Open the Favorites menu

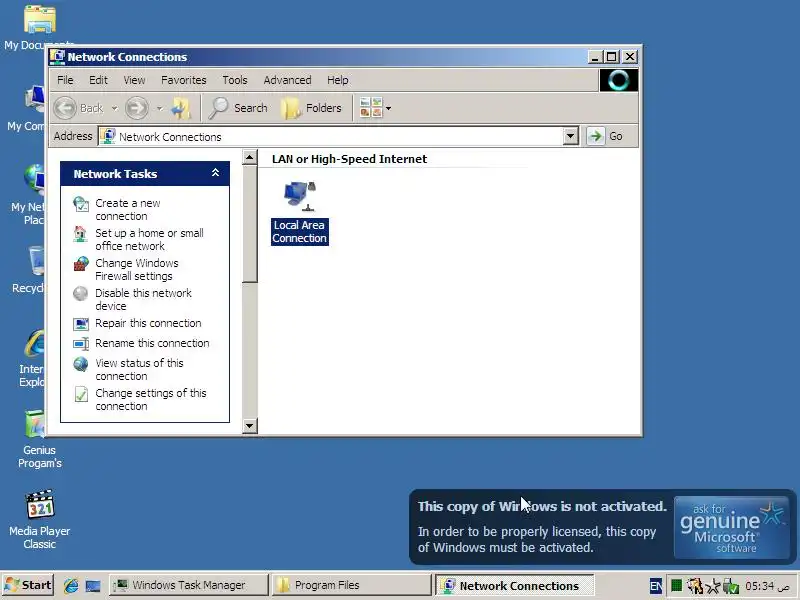pyautogui.click(x=184, y=80)
